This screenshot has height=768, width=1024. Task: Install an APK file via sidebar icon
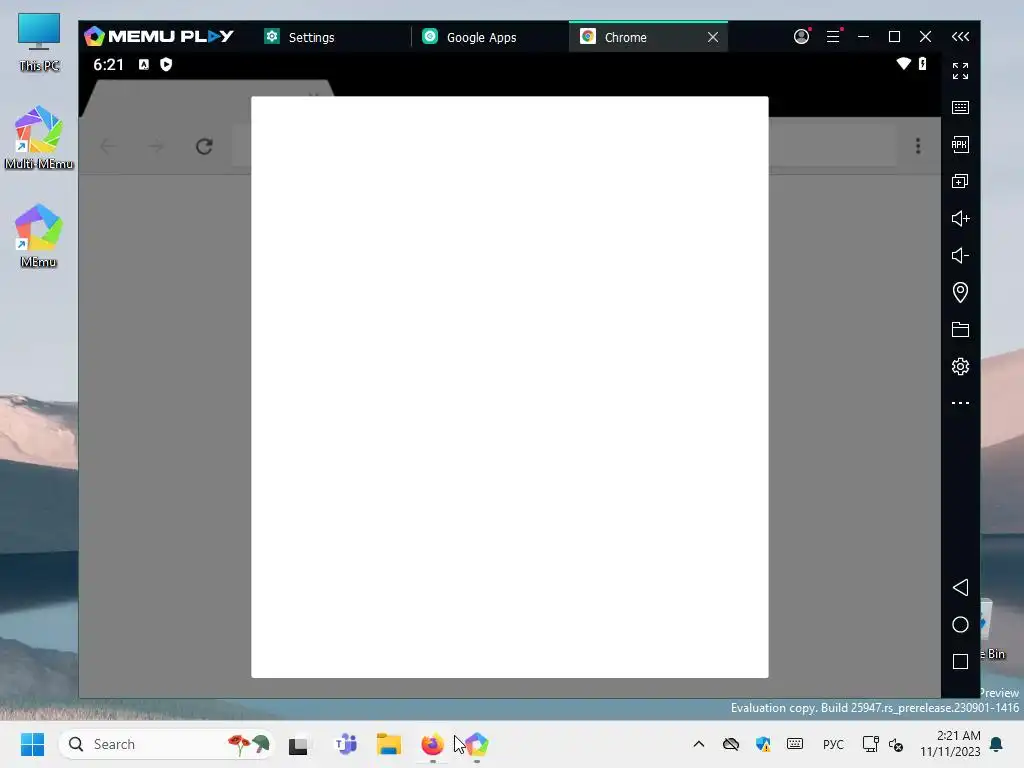click(960, 144)
